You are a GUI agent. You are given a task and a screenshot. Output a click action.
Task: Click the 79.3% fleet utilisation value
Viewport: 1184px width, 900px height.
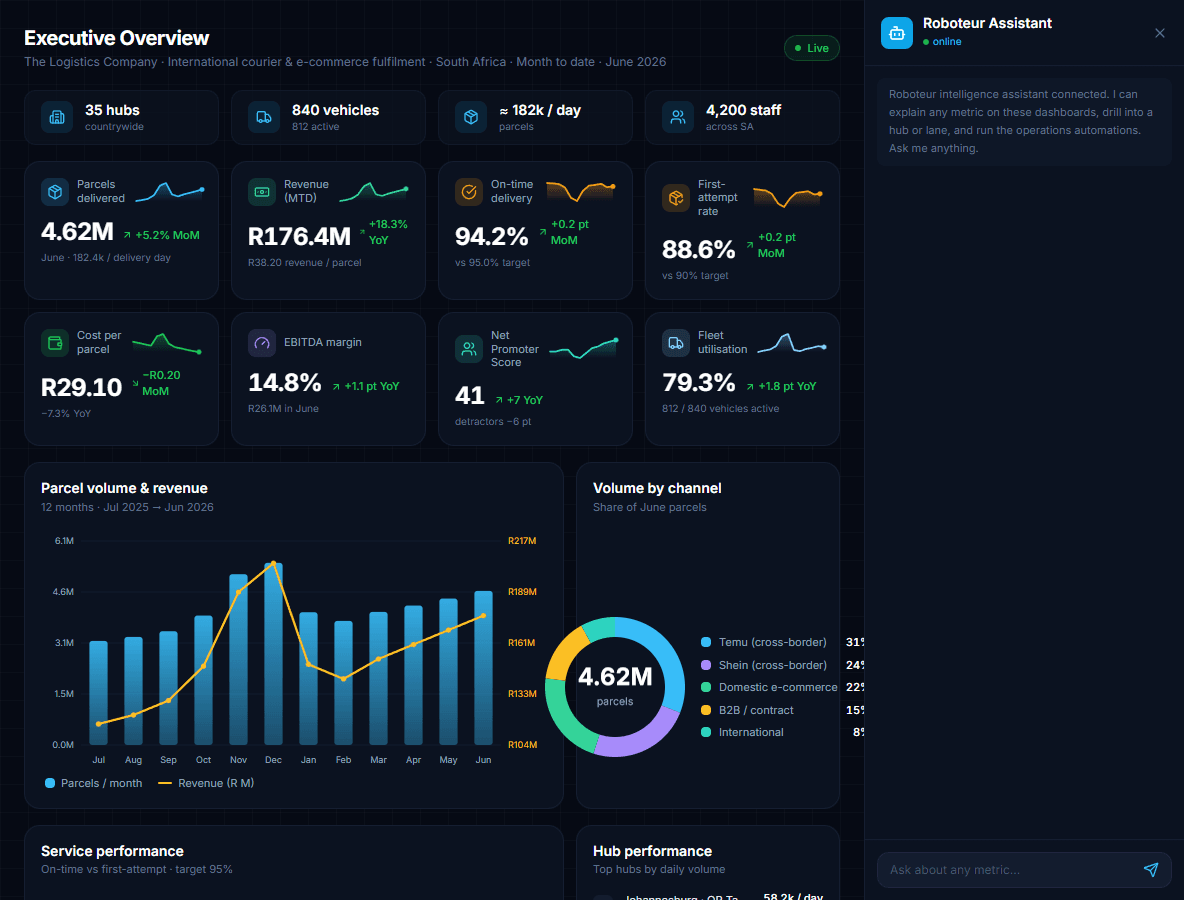coord(698,383)
